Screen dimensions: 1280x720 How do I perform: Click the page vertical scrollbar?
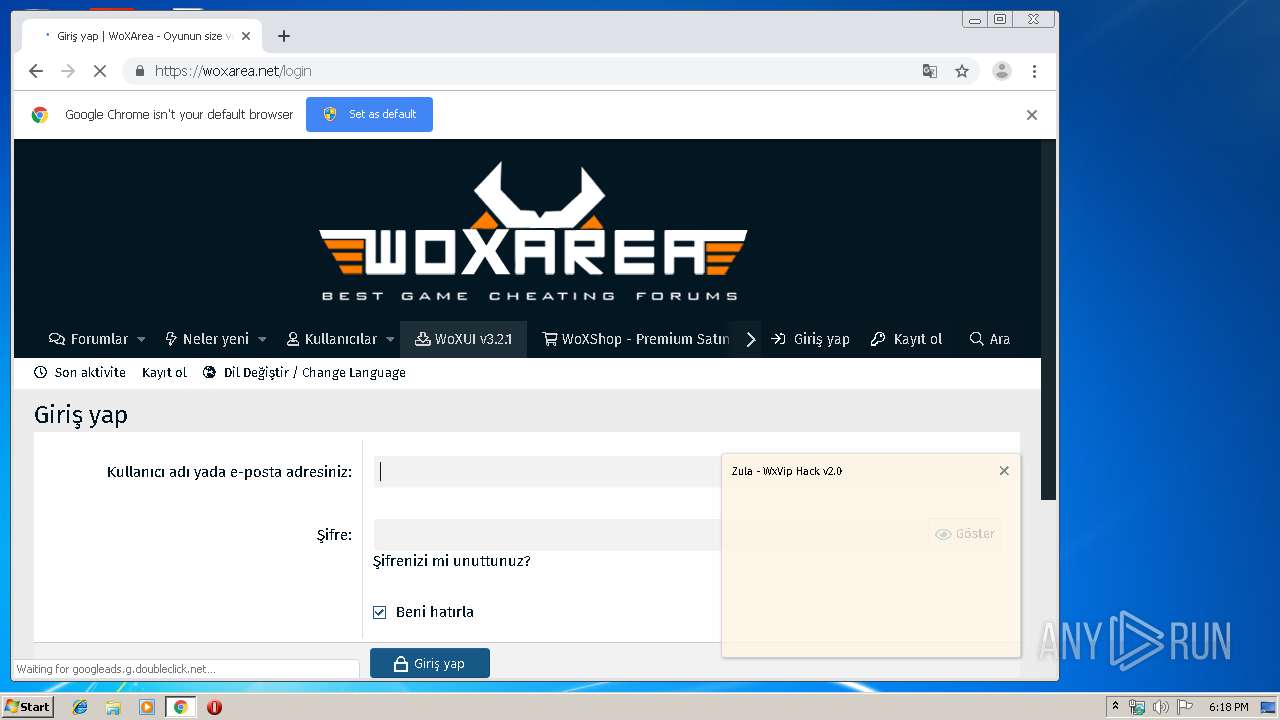tap(1048, 320)
